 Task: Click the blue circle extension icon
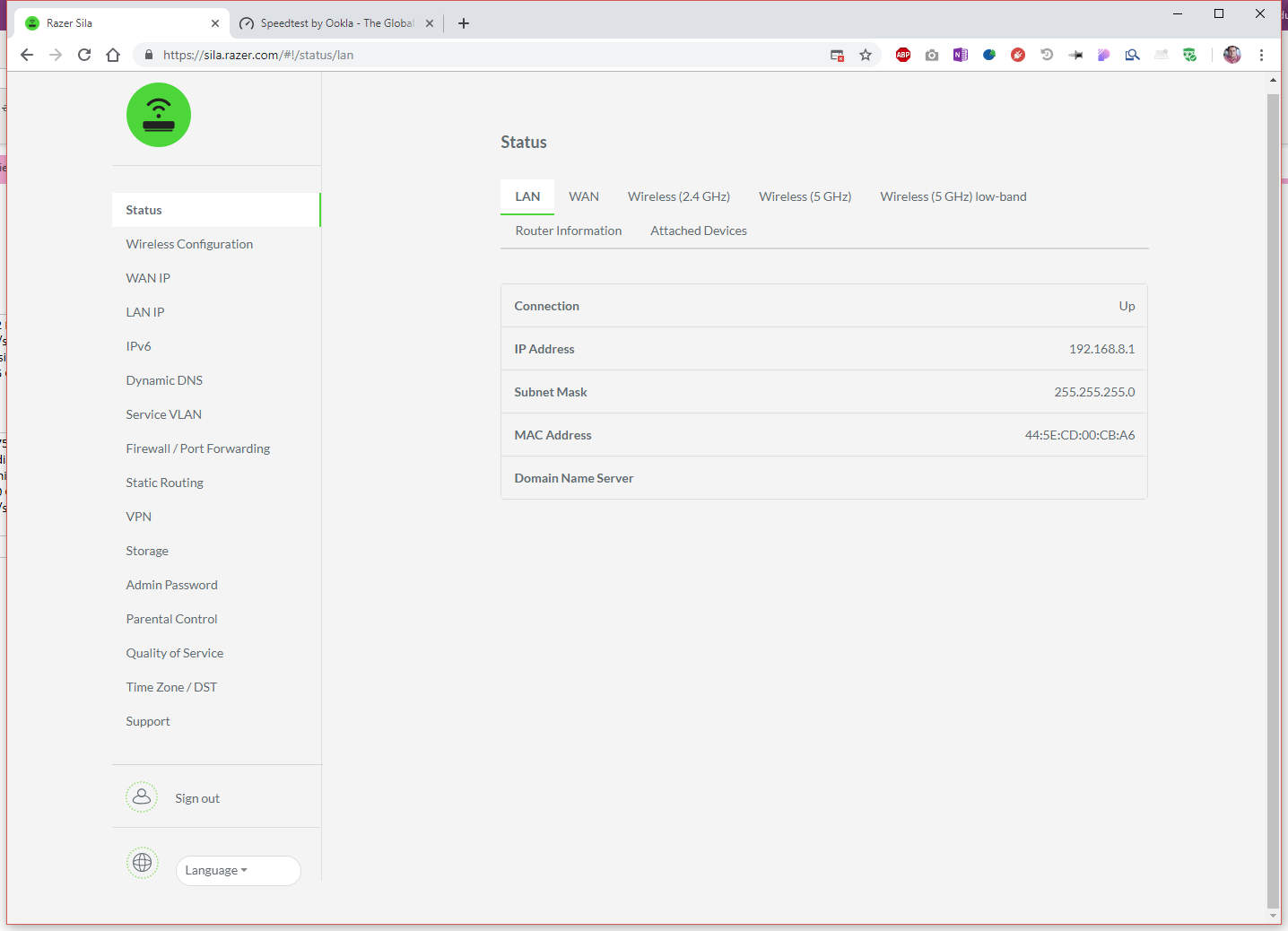click(x=989, y=55)
